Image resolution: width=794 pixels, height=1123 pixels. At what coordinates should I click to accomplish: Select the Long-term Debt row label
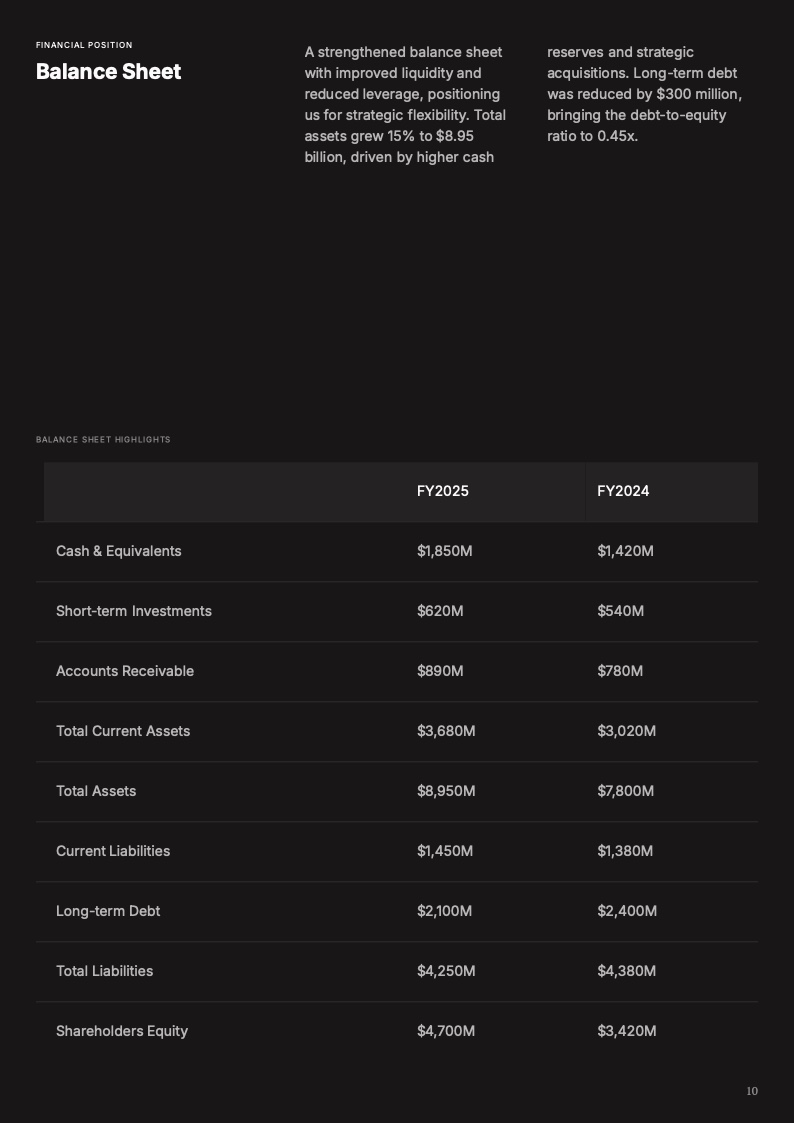[x=108, y=911]
